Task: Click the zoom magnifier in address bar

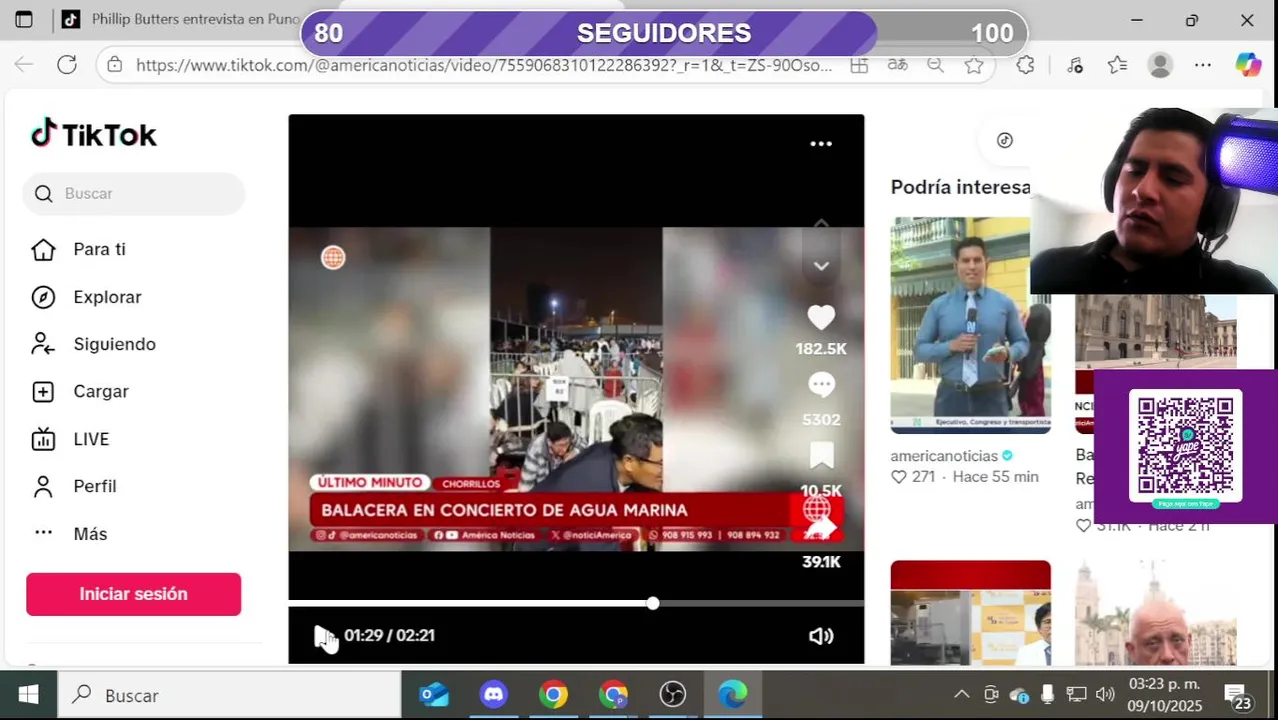Action: tap(935, 65)
